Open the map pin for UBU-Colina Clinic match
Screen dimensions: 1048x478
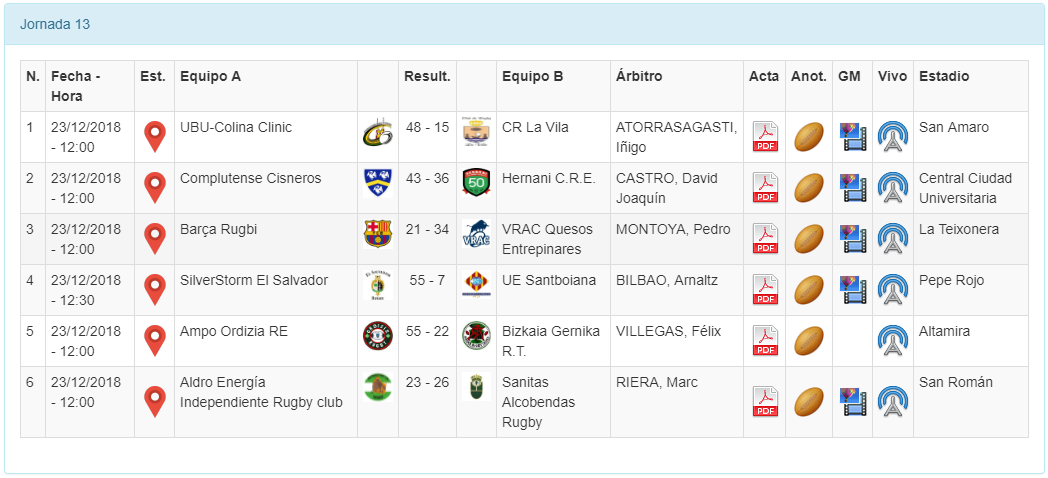[154, 136]
